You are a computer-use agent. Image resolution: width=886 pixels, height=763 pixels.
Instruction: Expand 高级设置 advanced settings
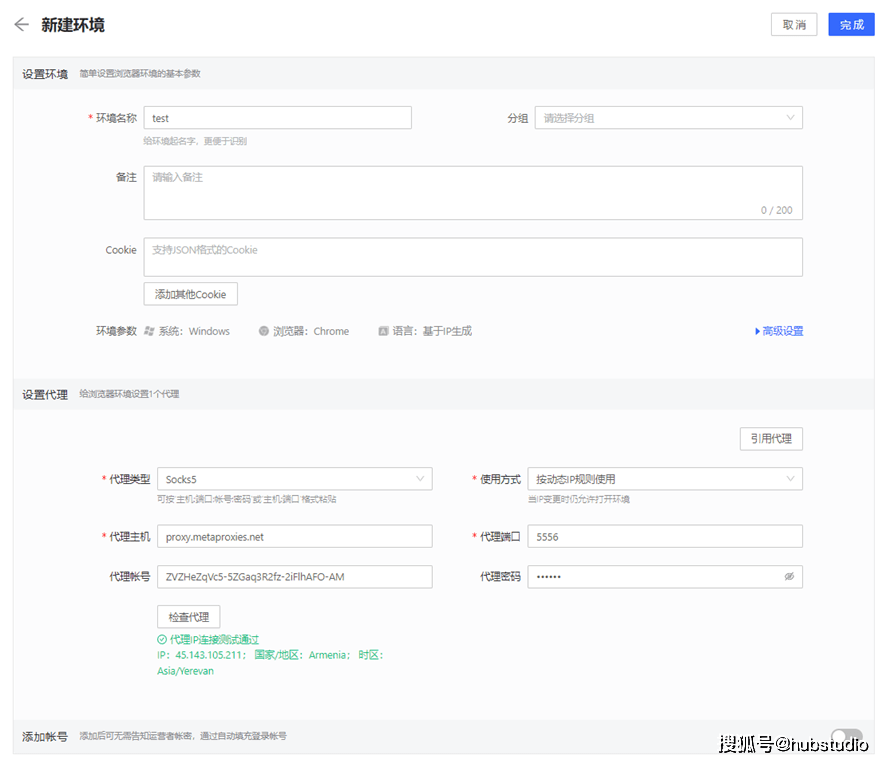pos(779,331)
